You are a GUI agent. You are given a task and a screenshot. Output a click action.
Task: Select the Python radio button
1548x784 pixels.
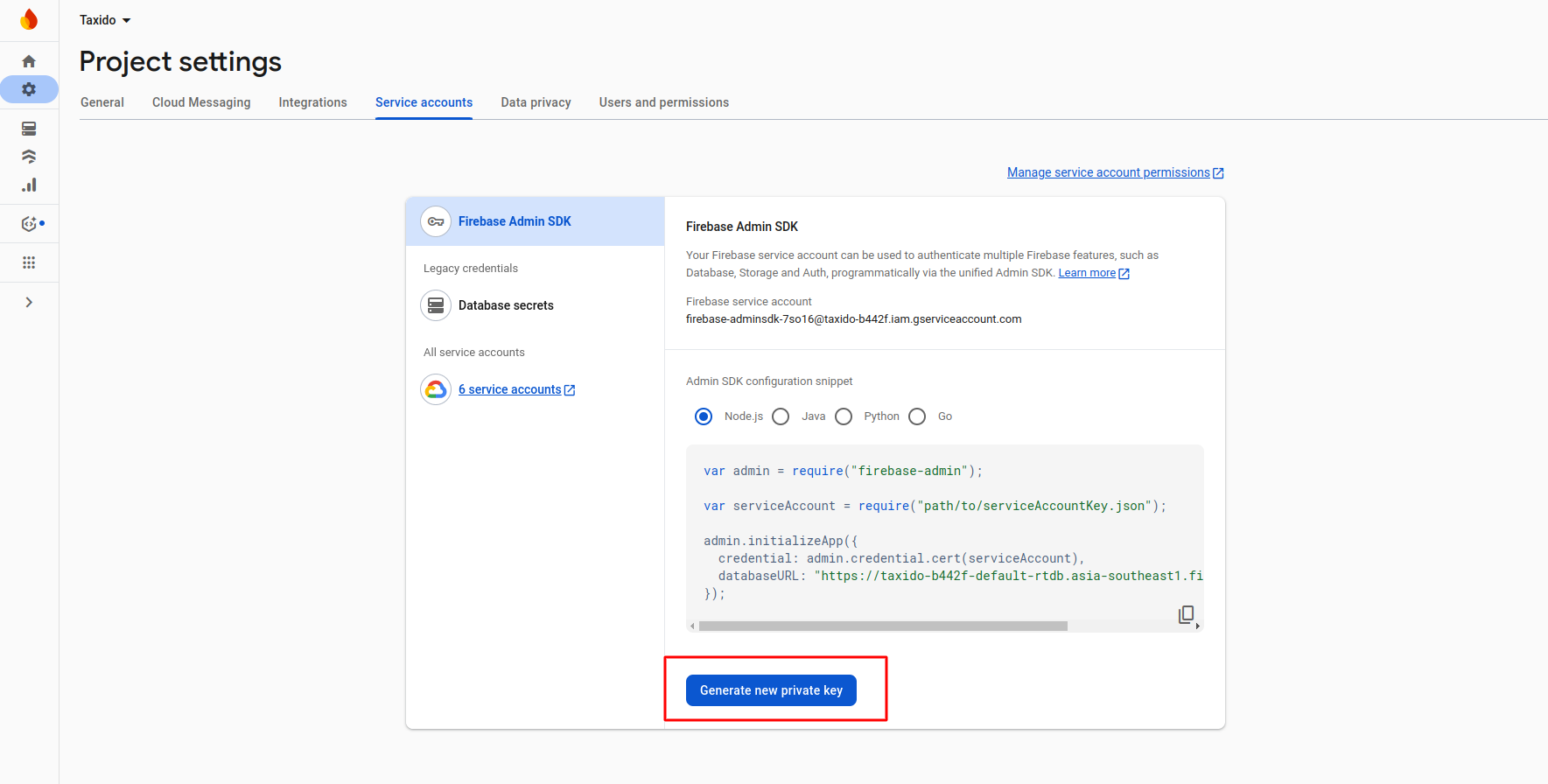tap(844, 416)
